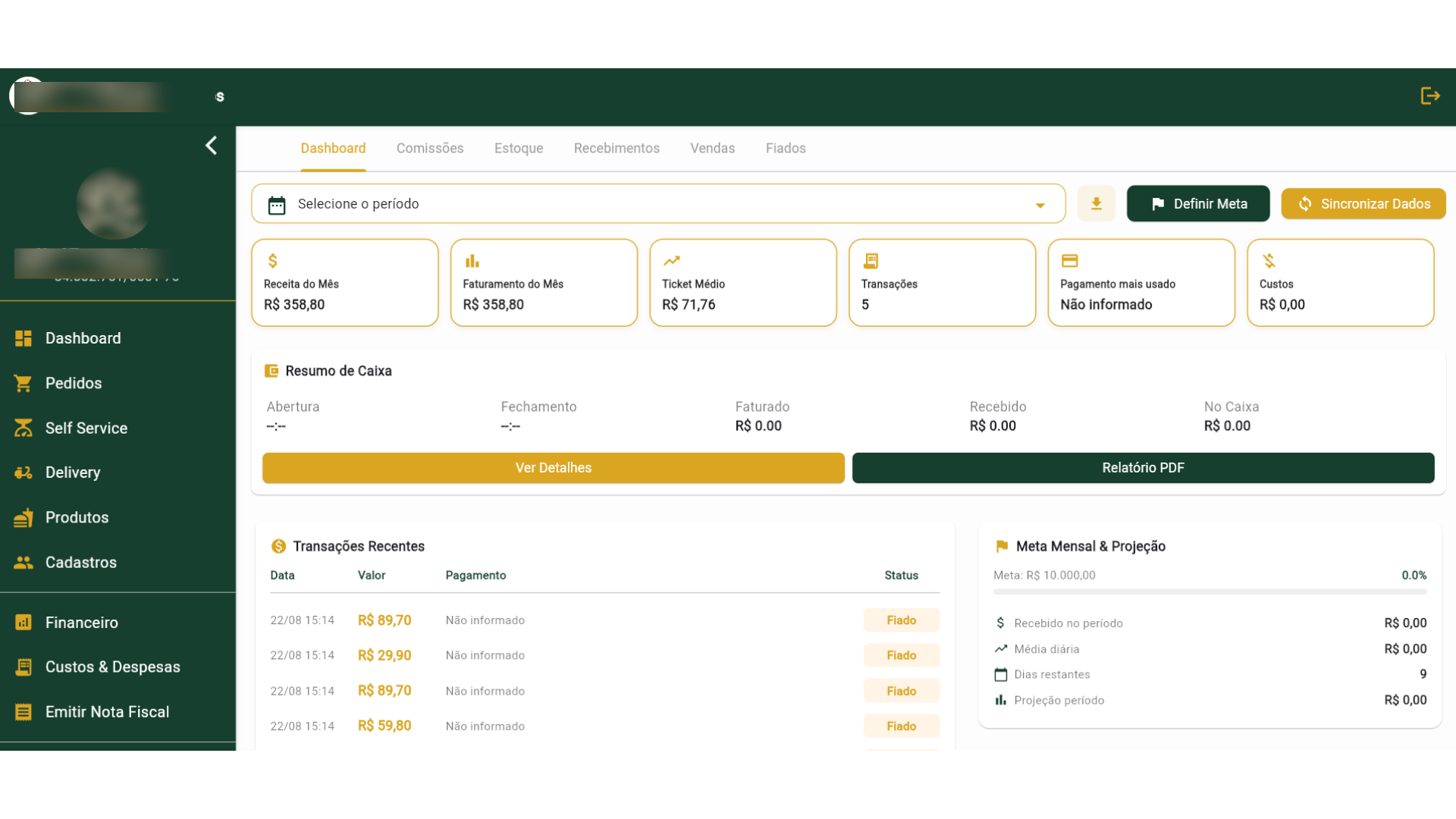Viewport: 1456px width, 819px height.
Task: Click the Fiado status on the R$ 89,70 transaction
Action: click(901, 620)
